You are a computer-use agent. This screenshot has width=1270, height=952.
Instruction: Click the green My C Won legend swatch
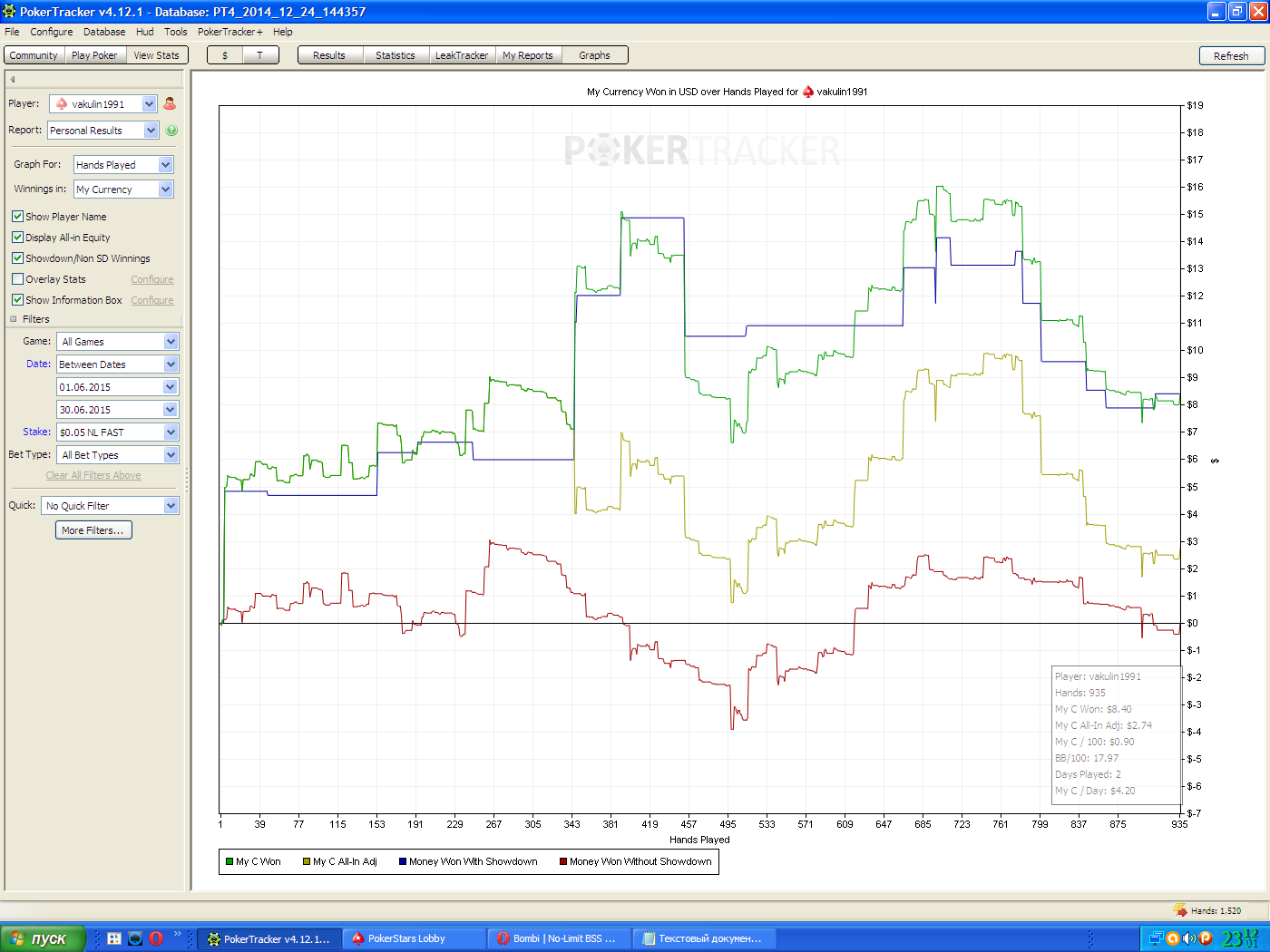230,862
